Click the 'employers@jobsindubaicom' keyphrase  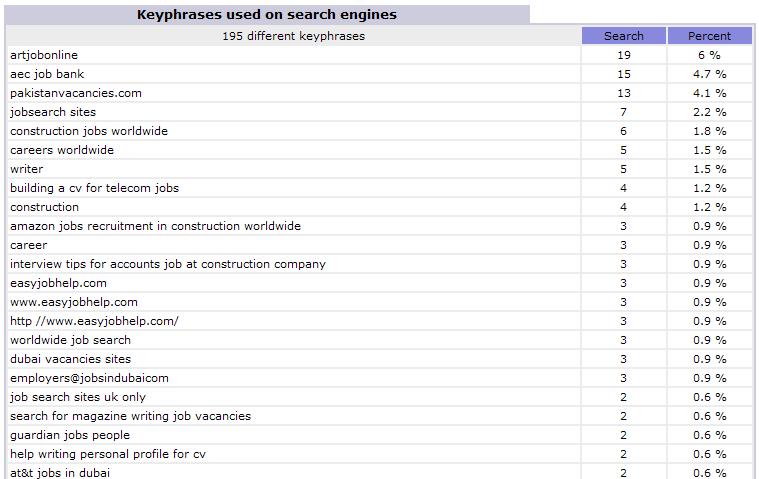pyautogui.click(x=89, y=378)
